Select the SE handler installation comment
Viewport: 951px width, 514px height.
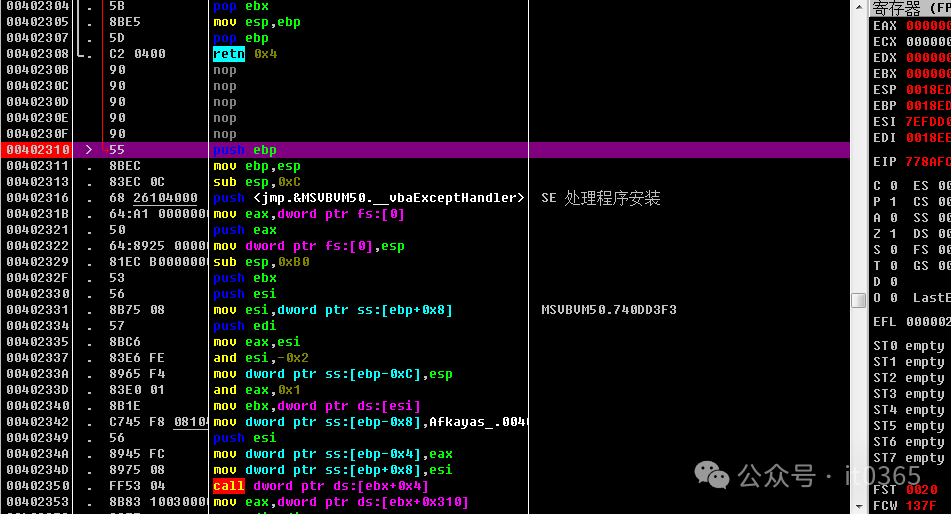(x=600, y=198)
